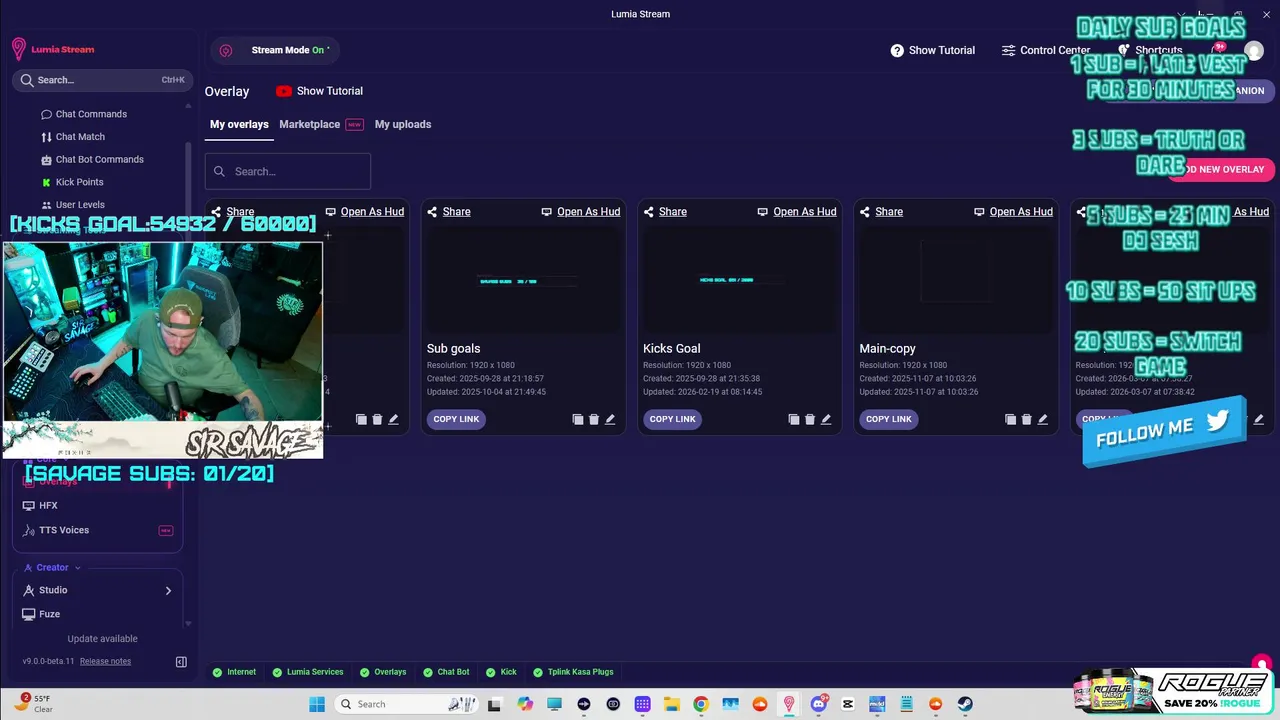Screen dimensions: 1280x720
Task: Open the Control Center
Action: point(1045,50)
